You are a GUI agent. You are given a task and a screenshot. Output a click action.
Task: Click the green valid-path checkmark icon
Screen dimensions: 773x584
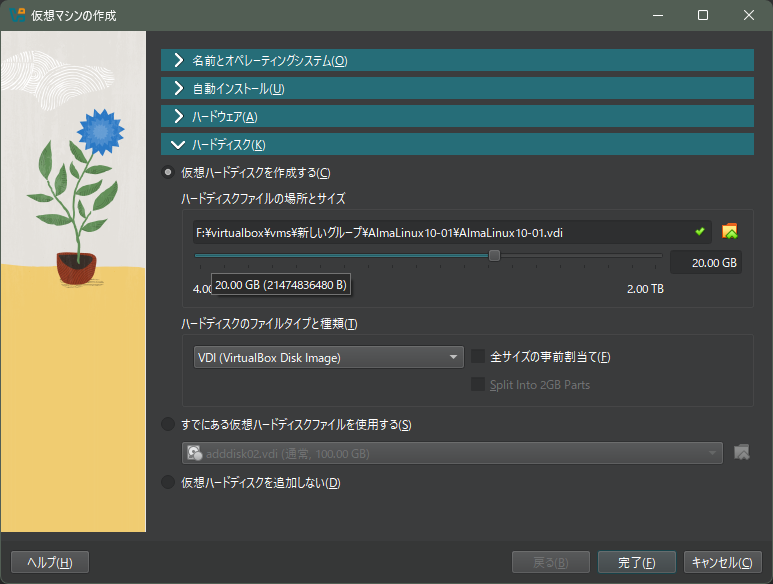(700, 232)
